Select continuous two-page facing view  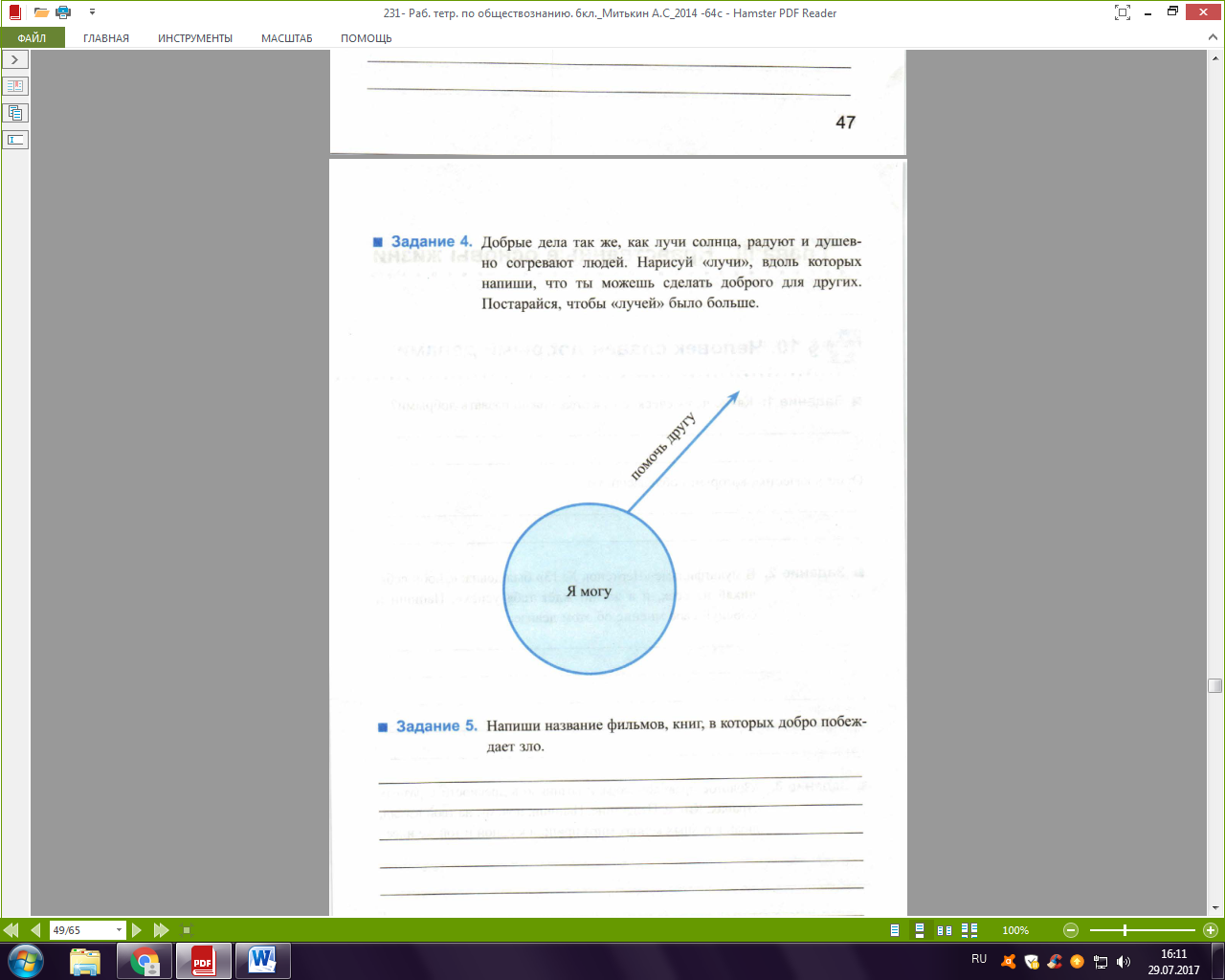tap(969, 930)
